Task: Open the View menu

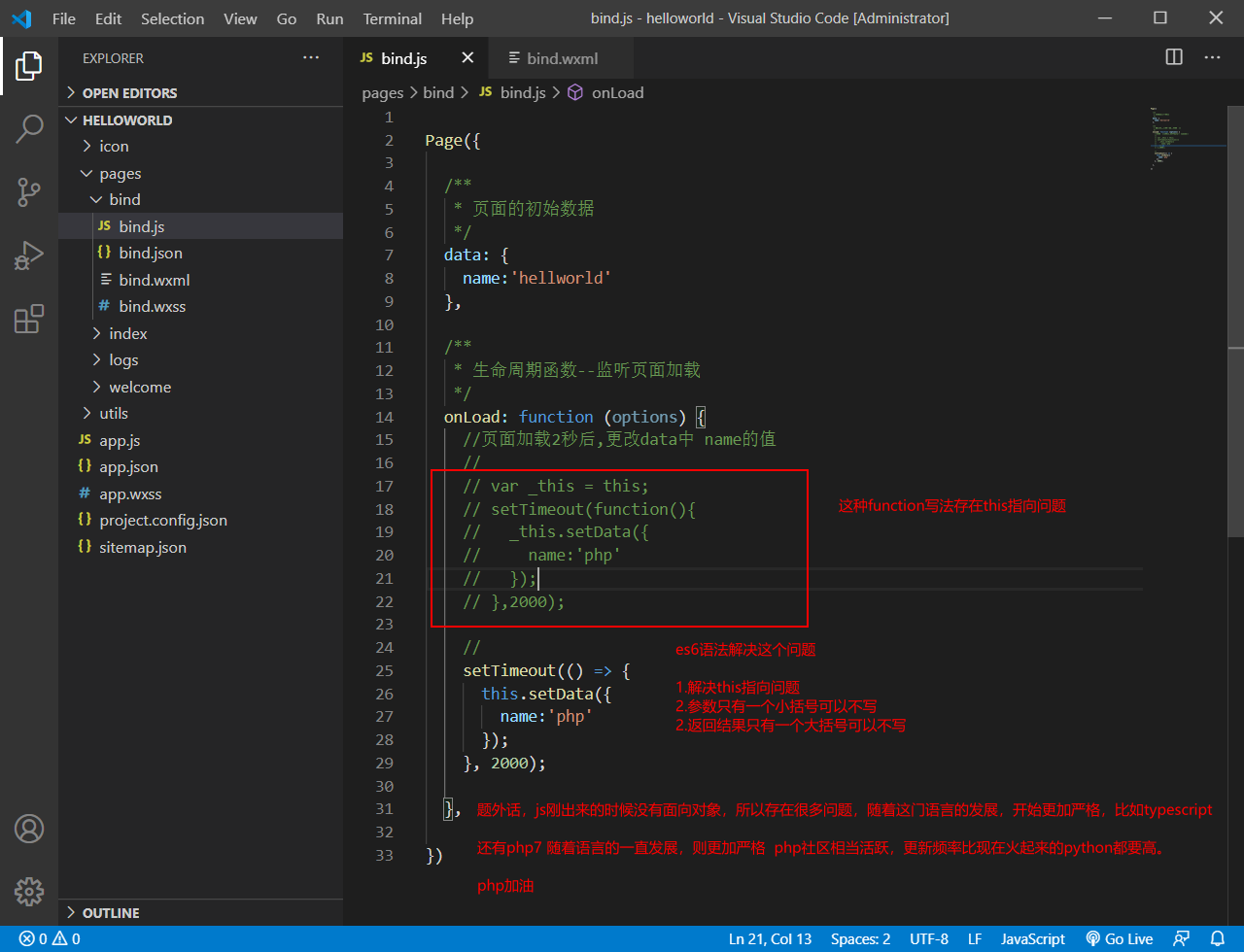Action: tap(241, 18)
